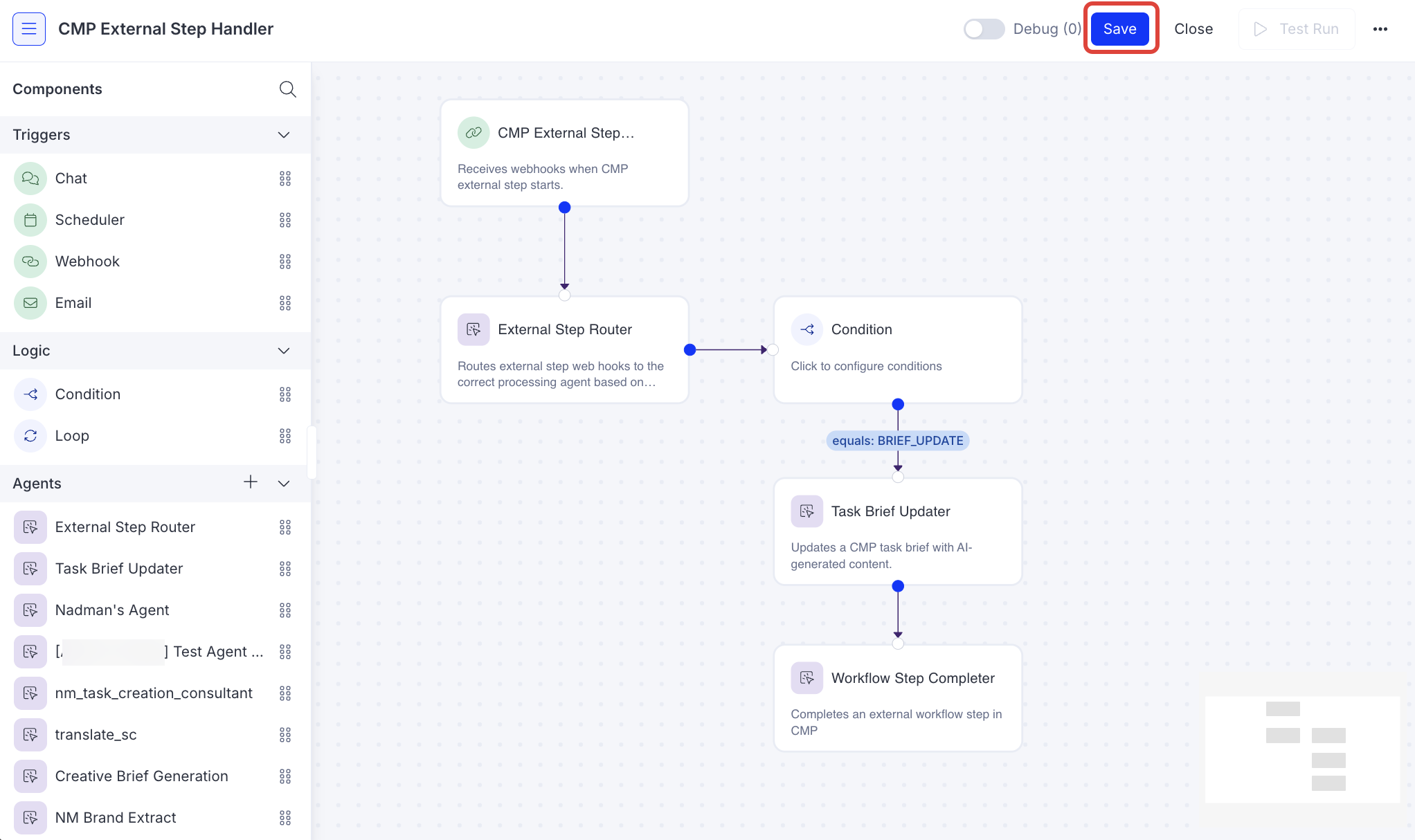Add a new agent with the plus button
The width and height of the screenshot is (1415, 840).
pyautogui.click(x=250, y=482)
